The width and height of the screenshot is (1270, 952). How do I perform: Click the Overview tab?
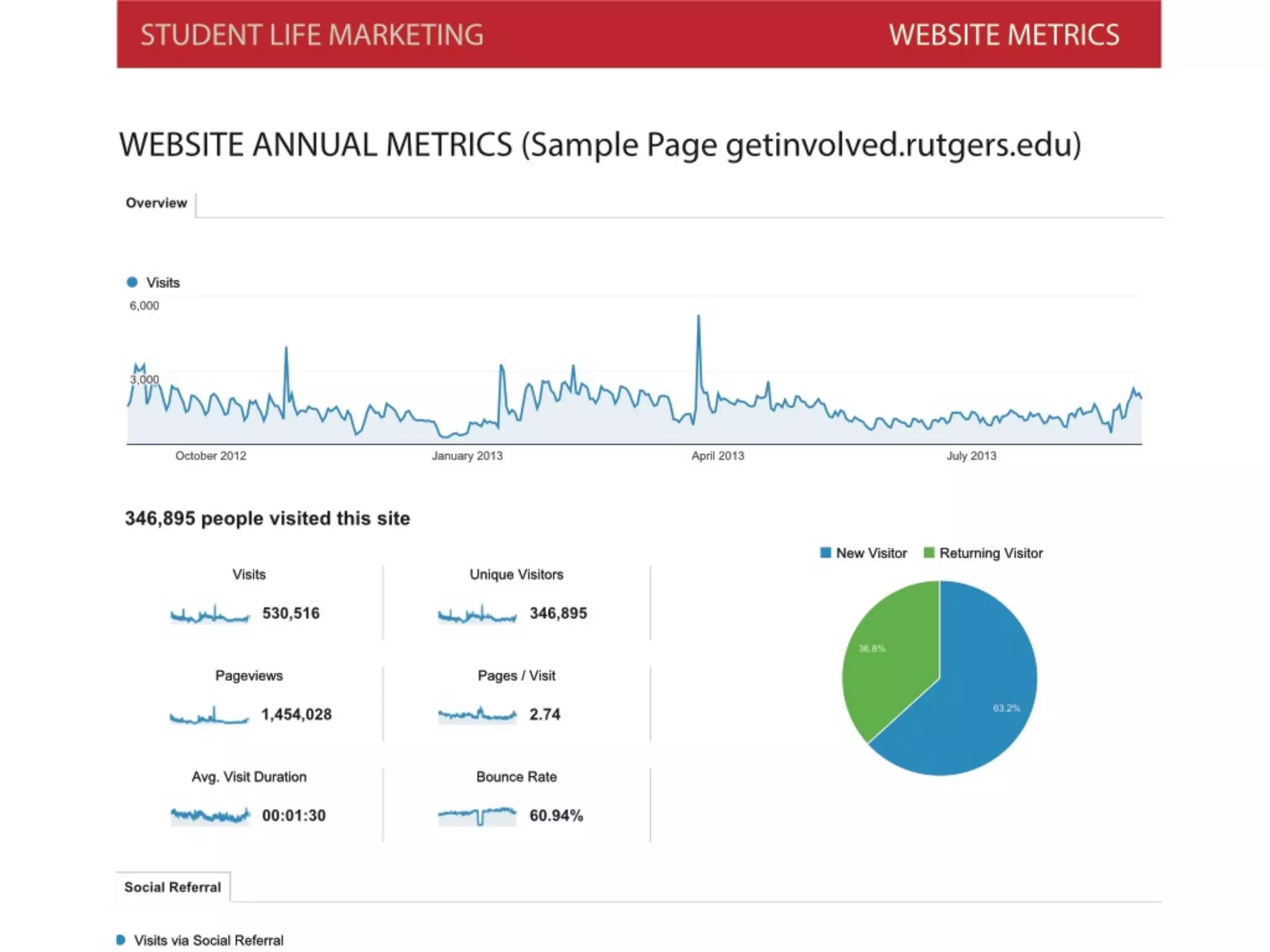[x=156, y=203]
